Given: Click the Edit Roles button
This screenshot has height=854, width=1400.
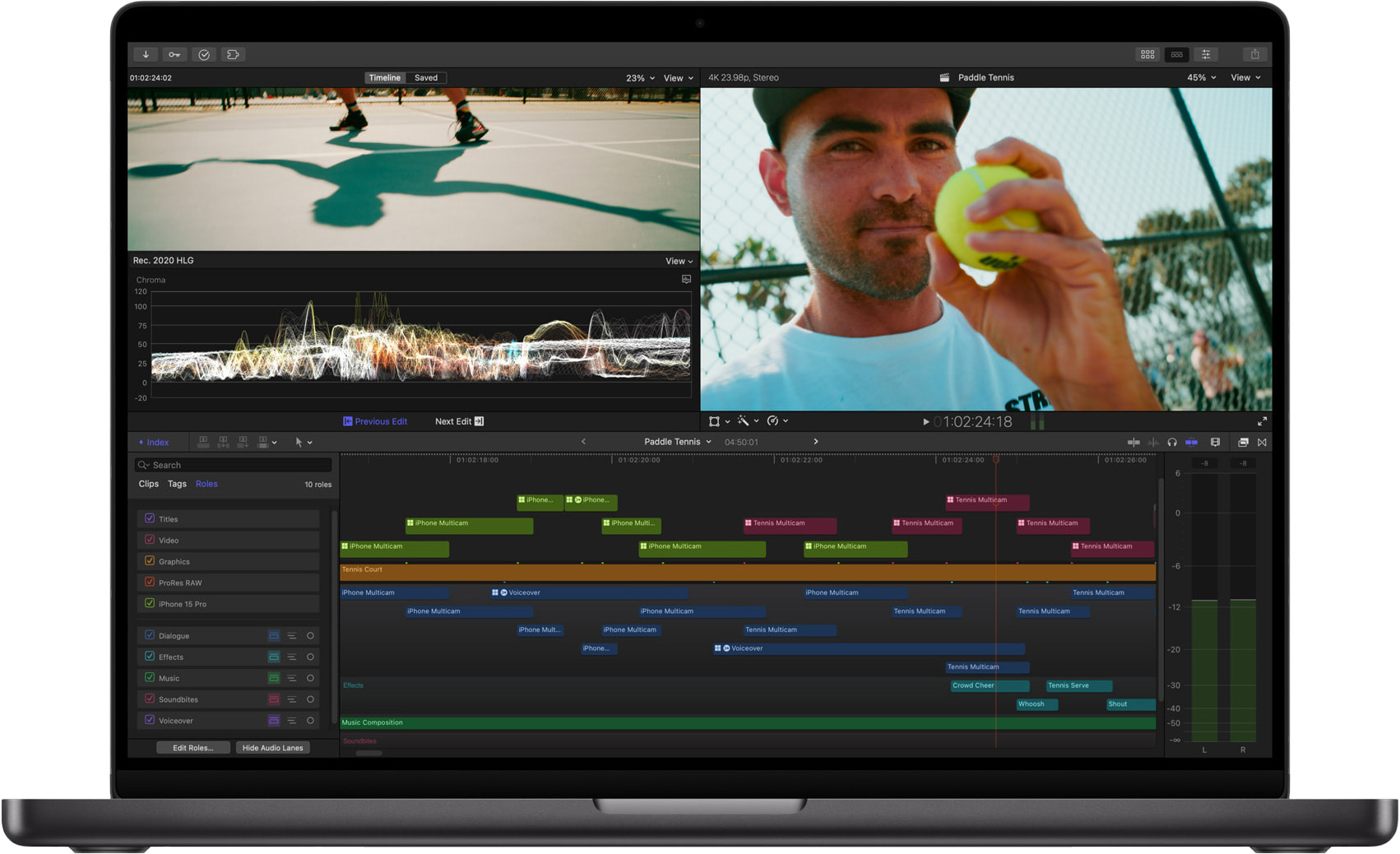Looking at the screenshot, I should coord(193,748).
